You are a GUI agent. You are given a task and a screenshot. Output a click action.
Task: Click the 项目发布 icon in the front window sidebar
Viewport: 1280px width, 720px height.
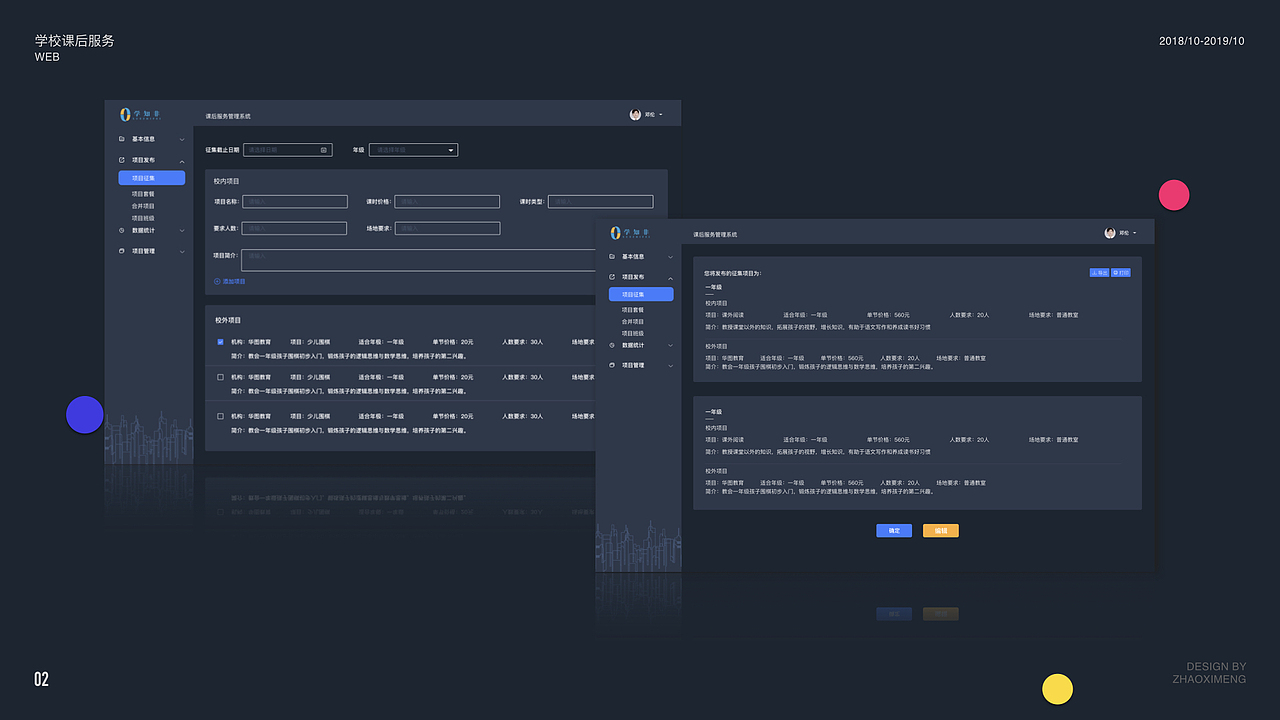612,277
